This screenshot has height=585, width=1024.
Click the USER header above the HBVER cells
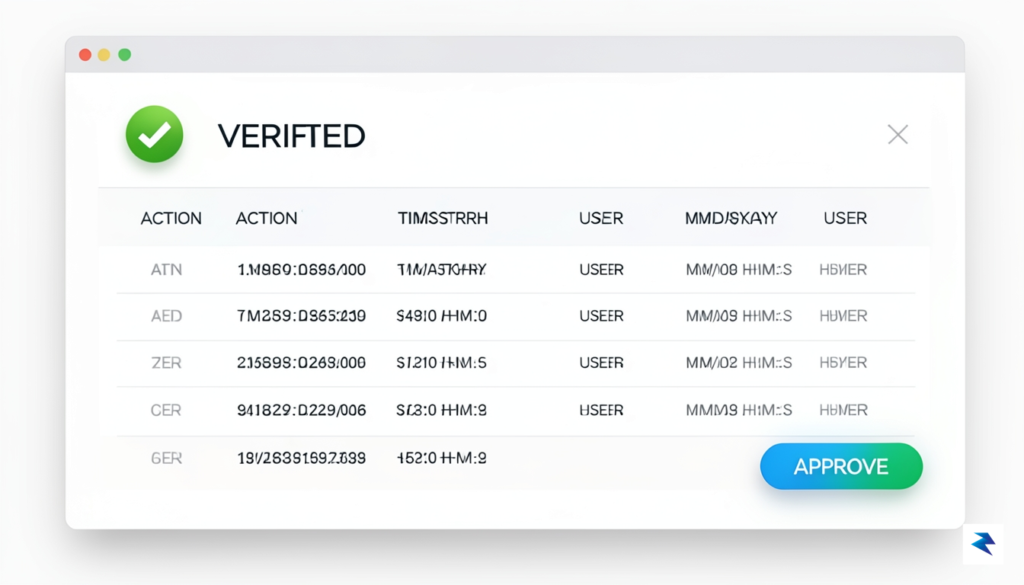pyautogui.click(x=845, y=218)
